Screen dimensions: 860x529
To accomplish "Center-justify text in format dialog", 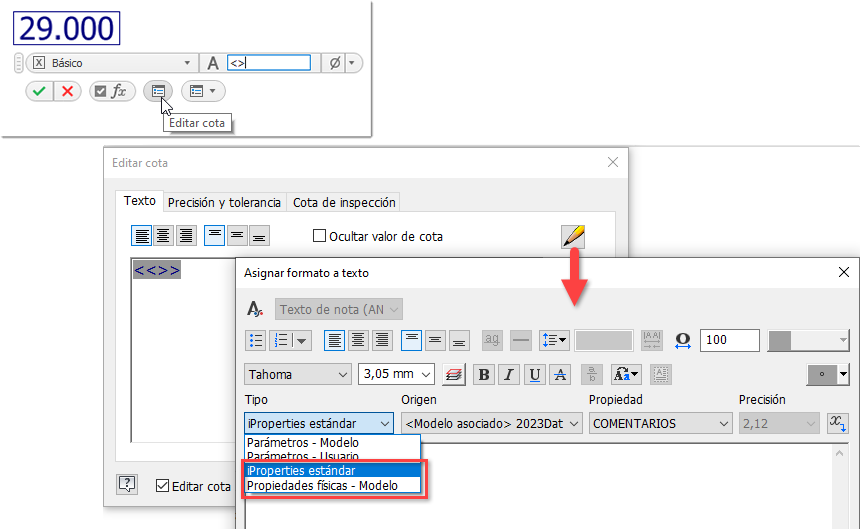I will [x=358, y=340].
